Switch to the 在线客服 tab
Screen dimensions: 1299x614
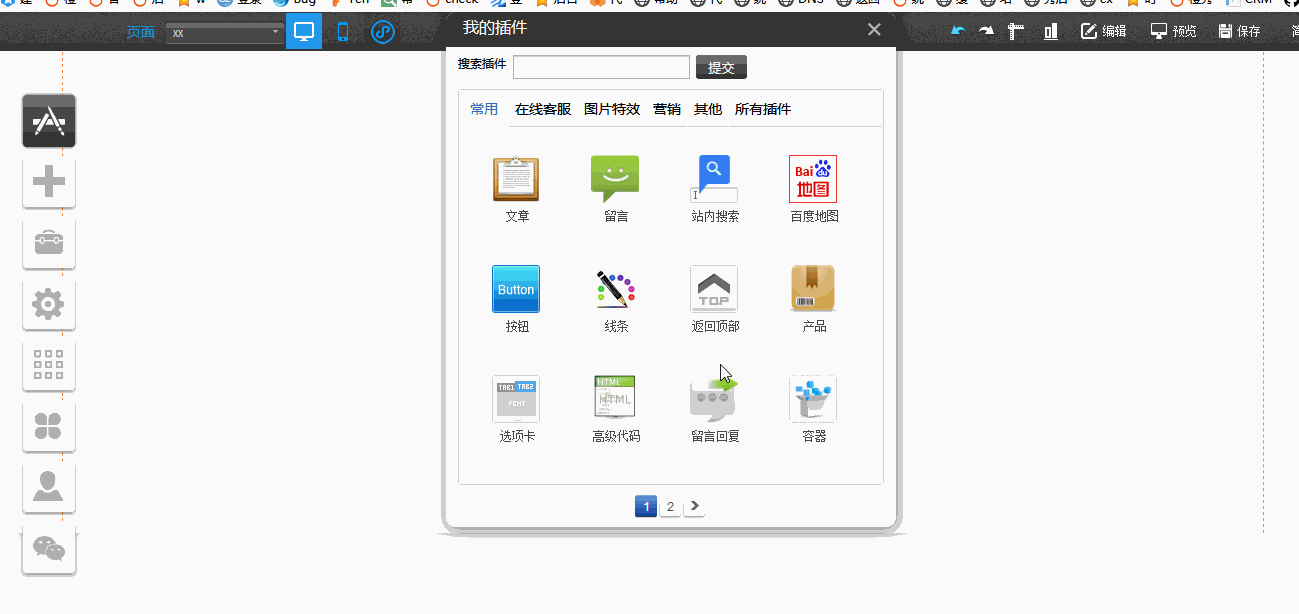coord(543,109)
